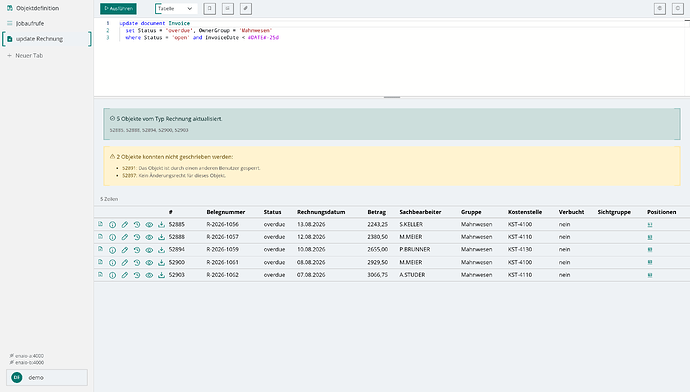Preview invoice 52894 with the eye icon
690x392 pixels.
coord(149,250)
